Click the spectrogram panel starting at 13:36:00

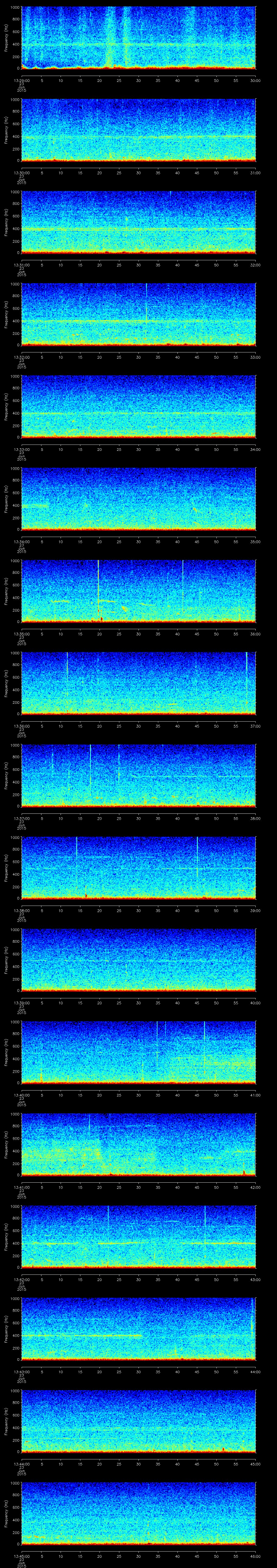click(139, 683)
